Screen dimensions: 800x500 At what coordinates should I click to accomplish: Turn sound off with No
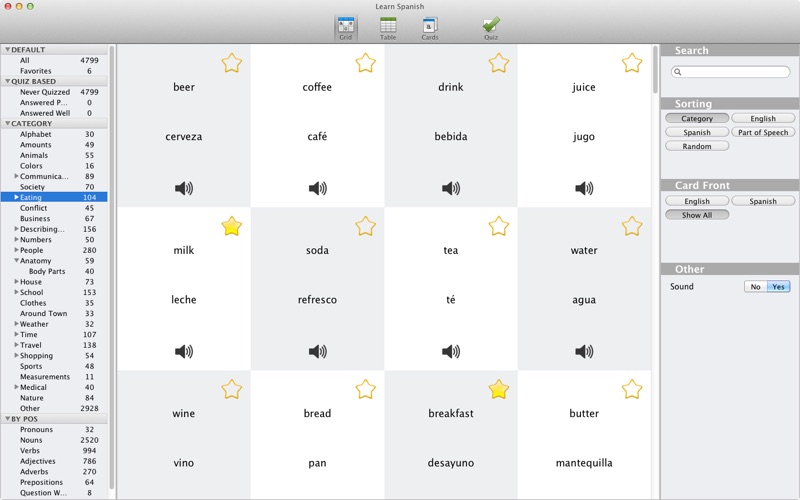click(x=756, y=287)
